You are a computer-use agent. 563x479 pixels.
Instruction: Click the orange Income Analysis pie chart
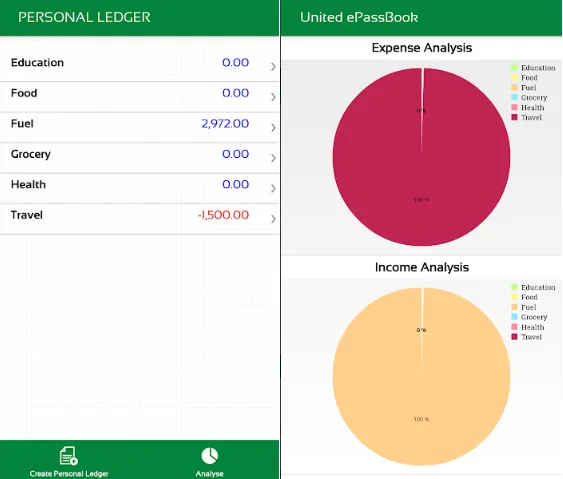(422, 376)
